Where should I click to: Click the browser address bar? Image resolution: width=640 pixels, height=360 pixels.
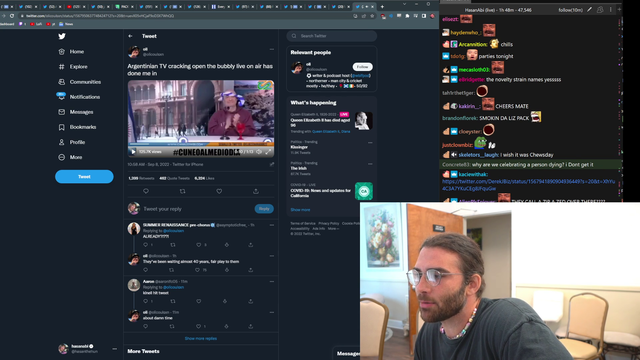(184, 16)
